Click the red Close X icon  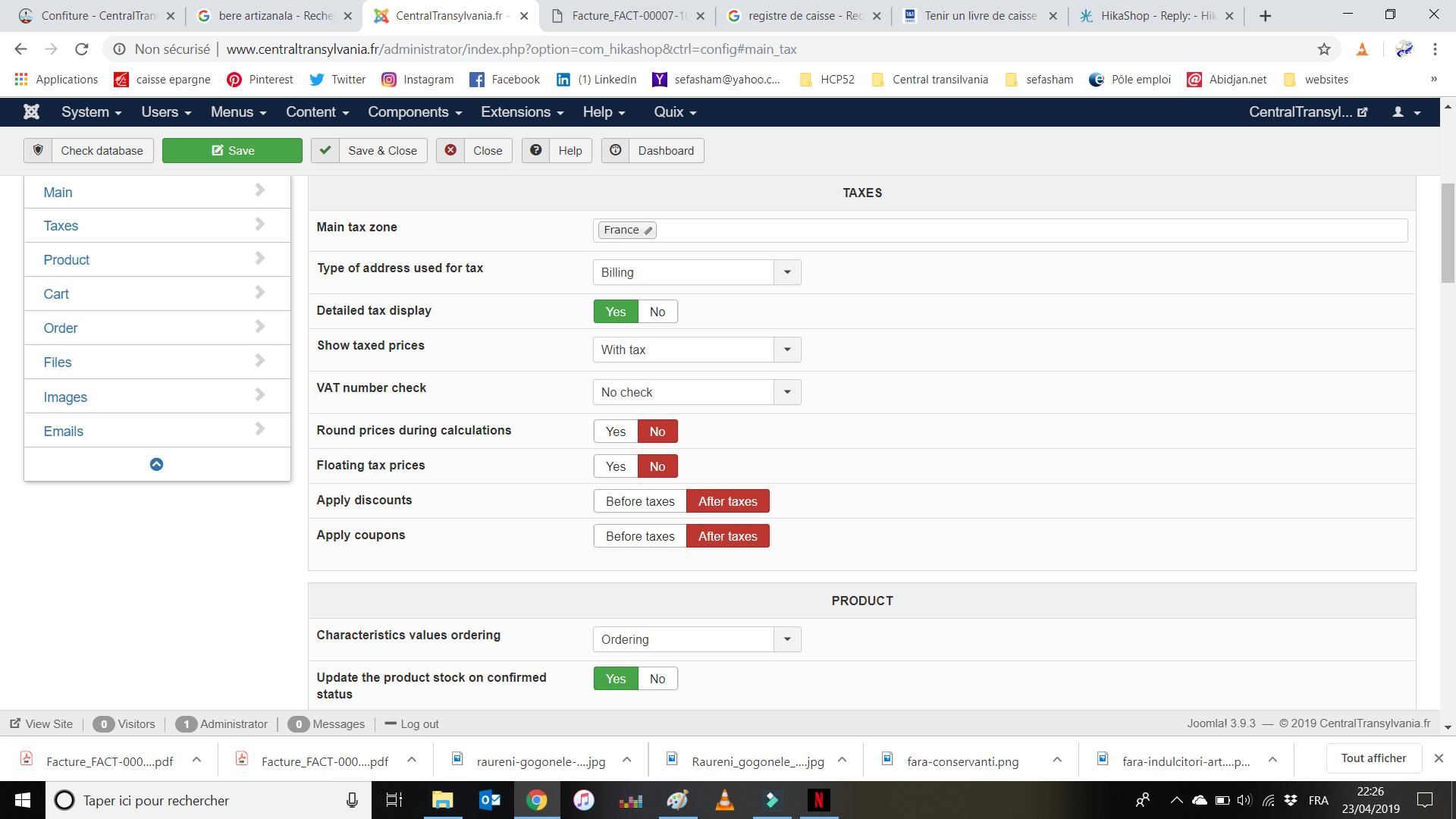tap(450, 150)
